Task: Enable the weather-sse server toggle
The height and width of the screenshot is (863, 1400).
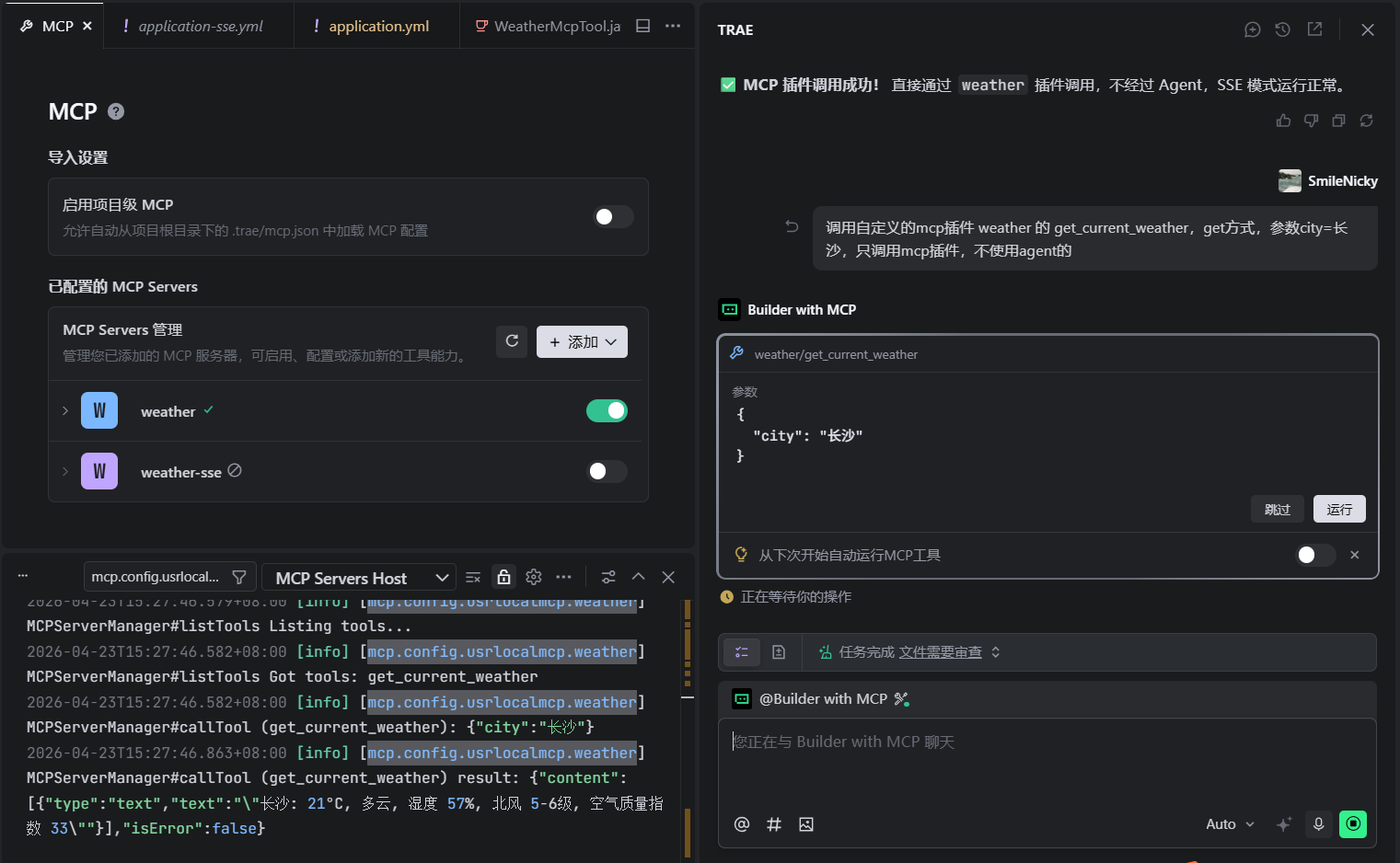Action: pos(607,471)
